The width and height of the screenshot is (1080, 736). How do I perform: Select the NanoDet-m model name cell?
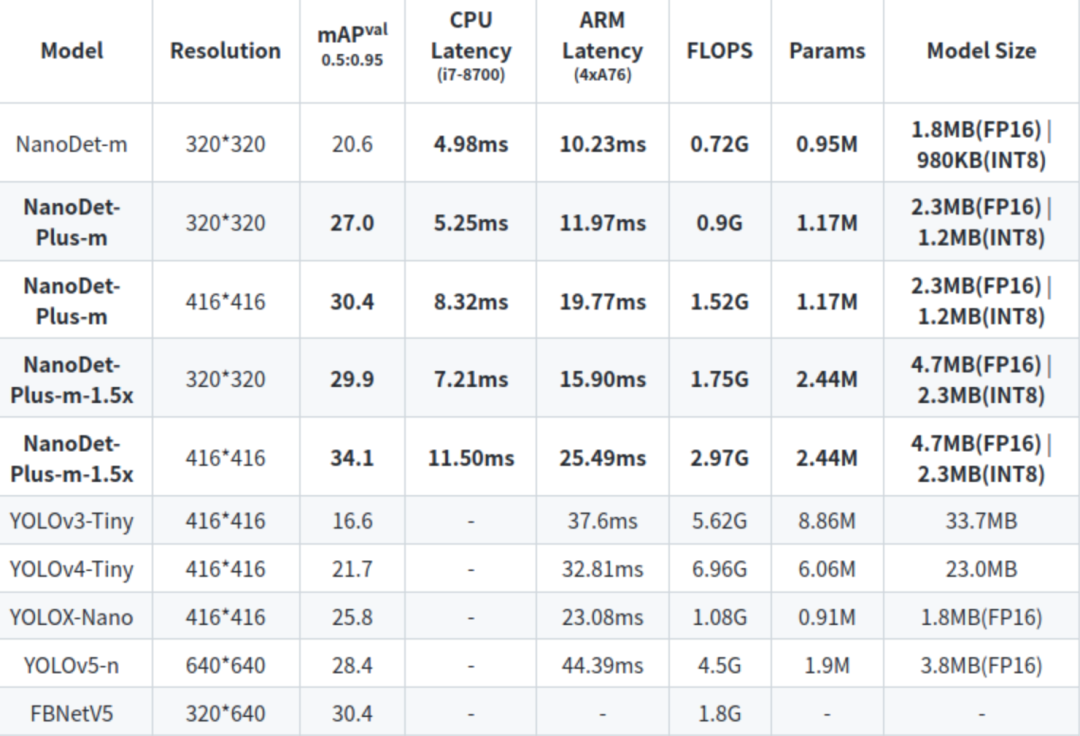coord(72,144)
